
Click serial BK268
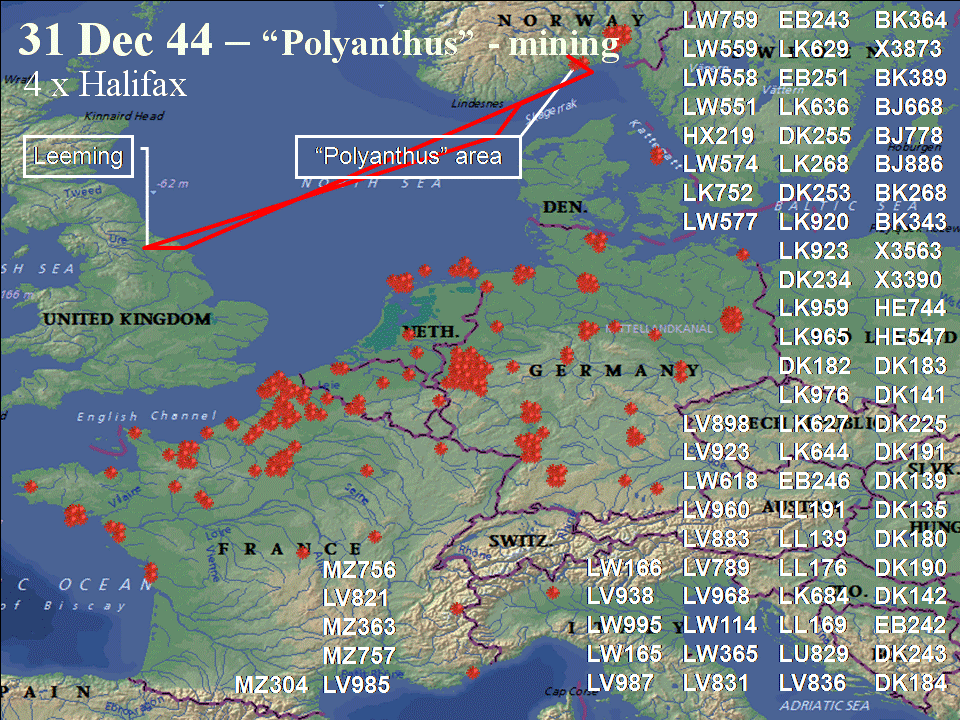click(x=910, y=193)
